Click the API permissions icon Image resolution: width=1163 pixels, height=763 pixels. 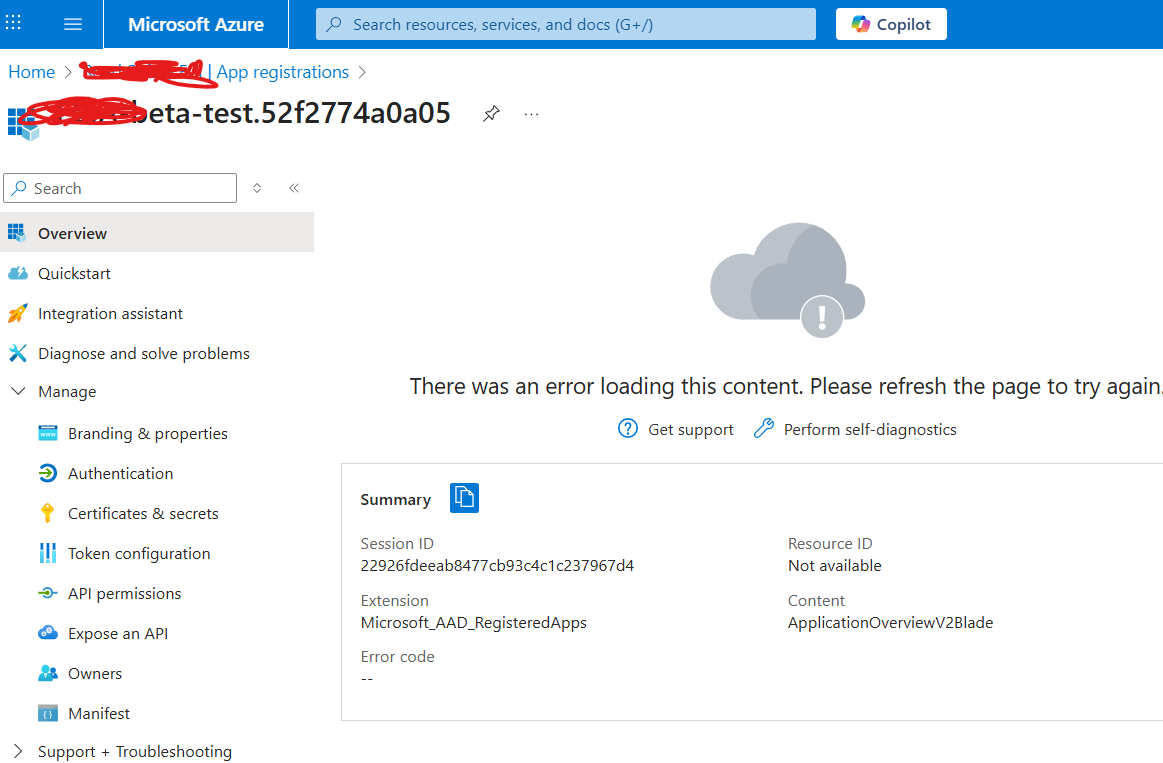tap(47, 593)
